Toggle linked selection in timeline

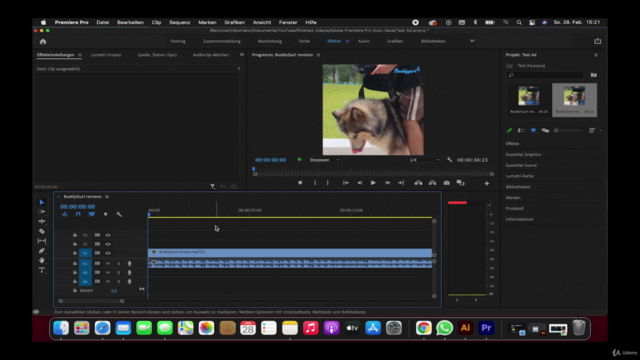point(91,214)
